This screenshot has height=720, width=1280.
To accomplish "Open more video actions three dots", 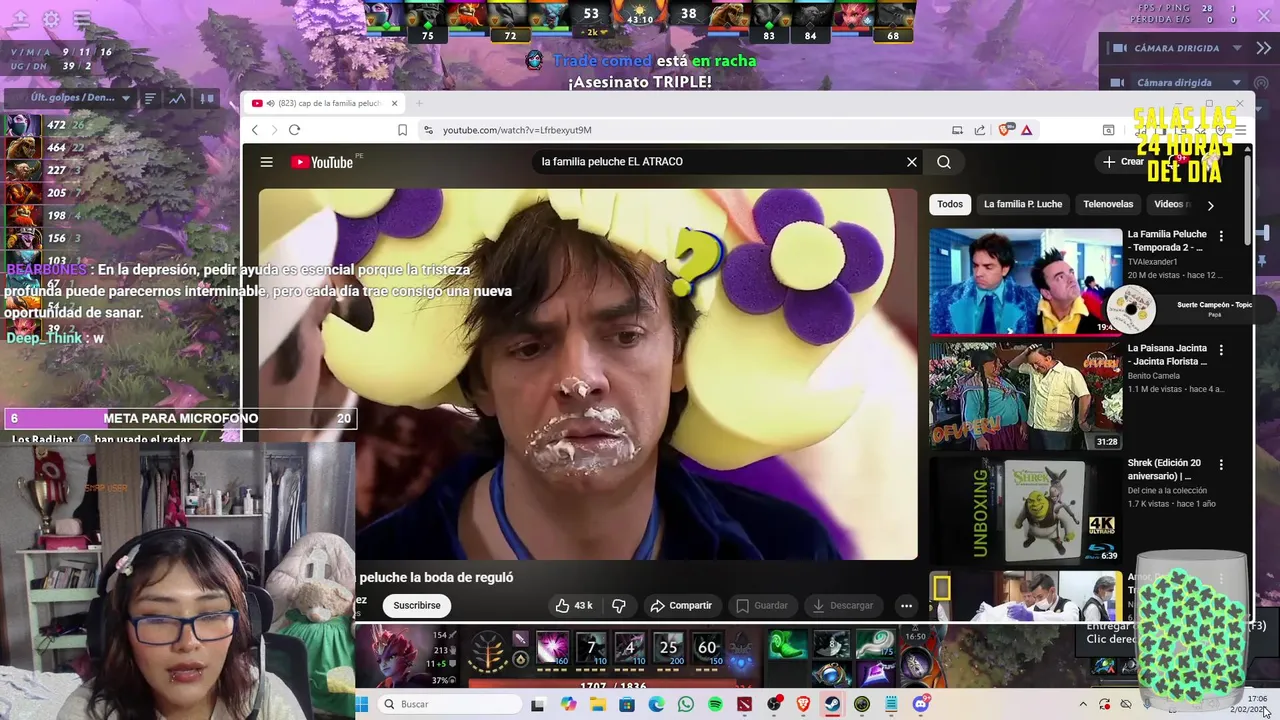I will (906, 605).
